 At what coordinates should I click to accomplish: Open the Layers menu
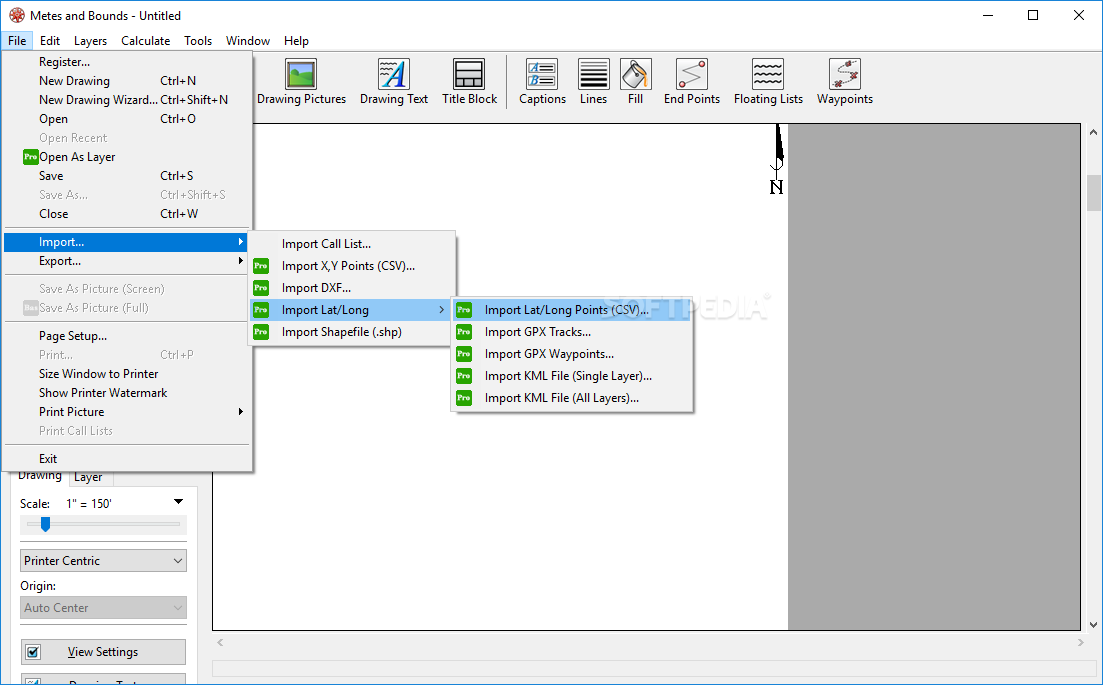coord(91,41)
